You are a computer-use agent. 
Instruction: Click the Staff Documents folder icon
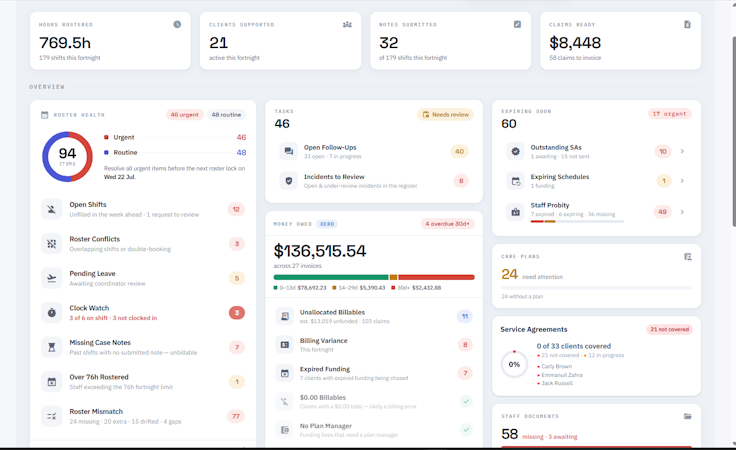688,416
